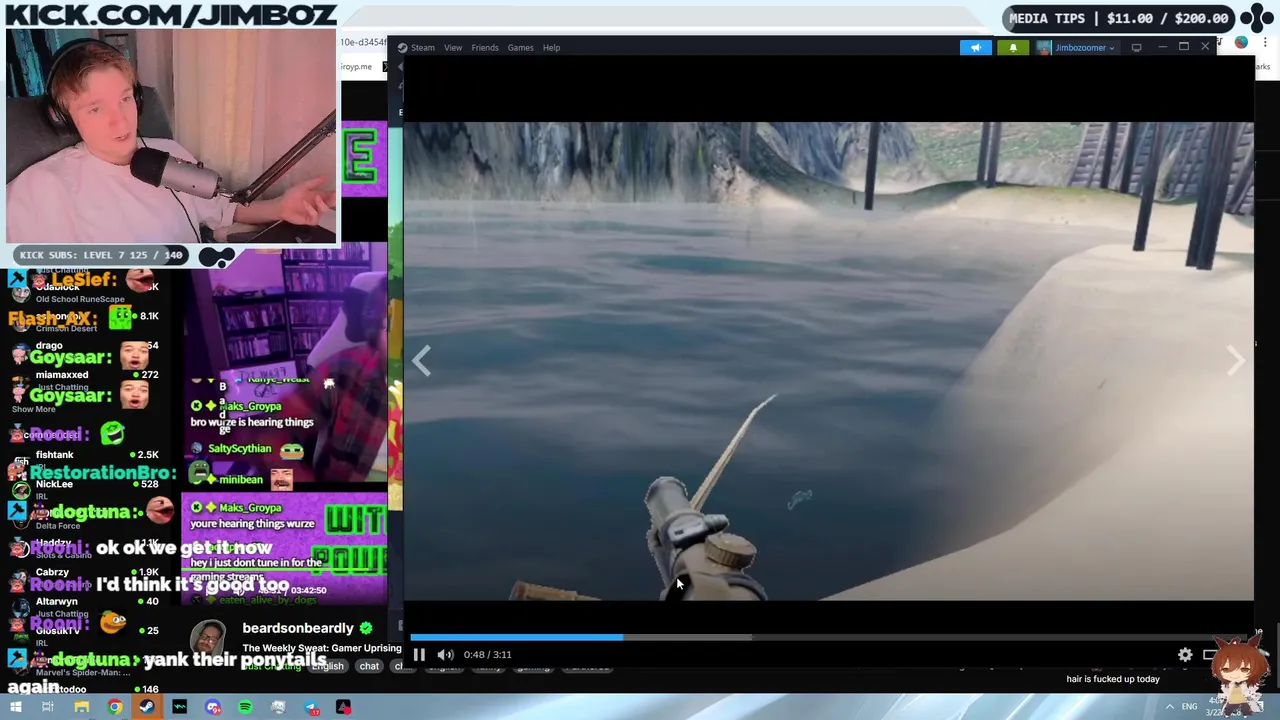Open the View menu in Steam
The height and width of the screenshot is (720, 1280).
tap(453, 47)
